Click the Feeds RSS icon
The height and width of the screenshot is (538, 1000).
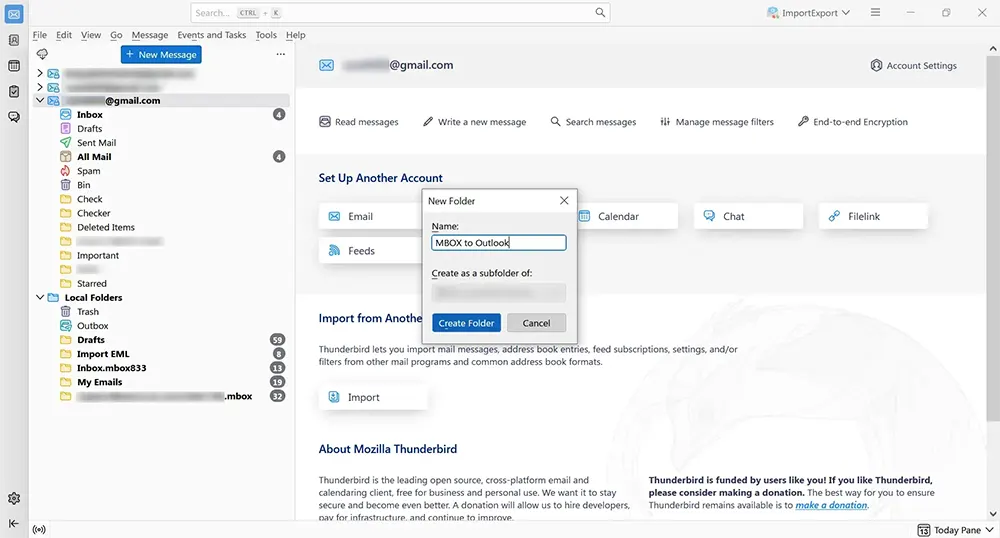pos(334,251)
